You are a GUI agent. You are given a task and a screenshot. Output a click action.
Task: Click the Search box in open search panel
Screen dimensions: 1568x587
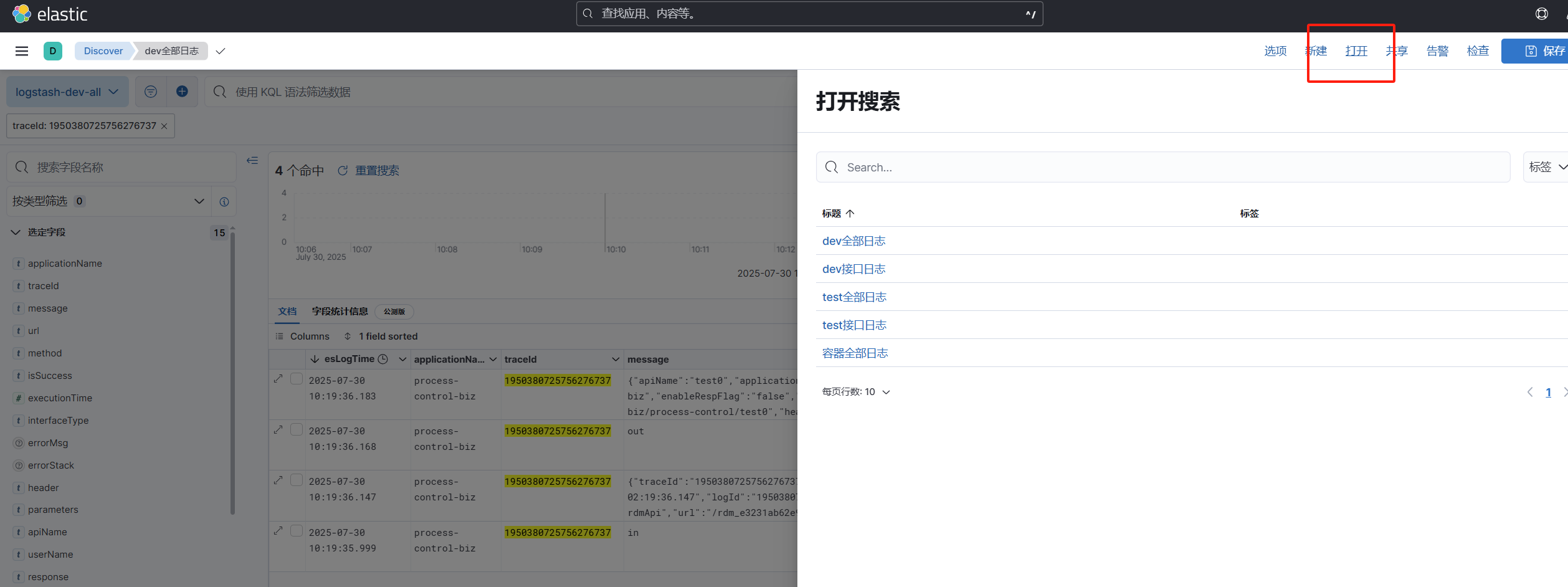click(1162, 168)
